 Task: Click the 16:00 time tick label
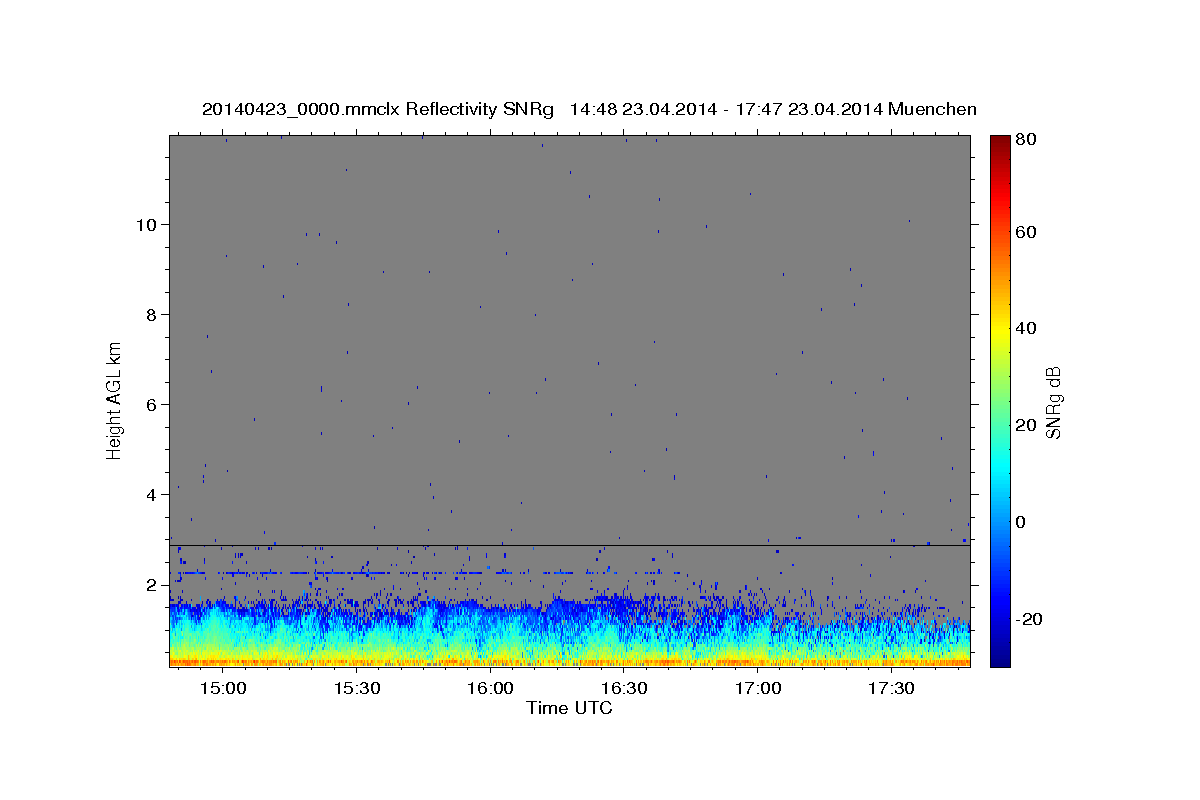click(490, 689)
